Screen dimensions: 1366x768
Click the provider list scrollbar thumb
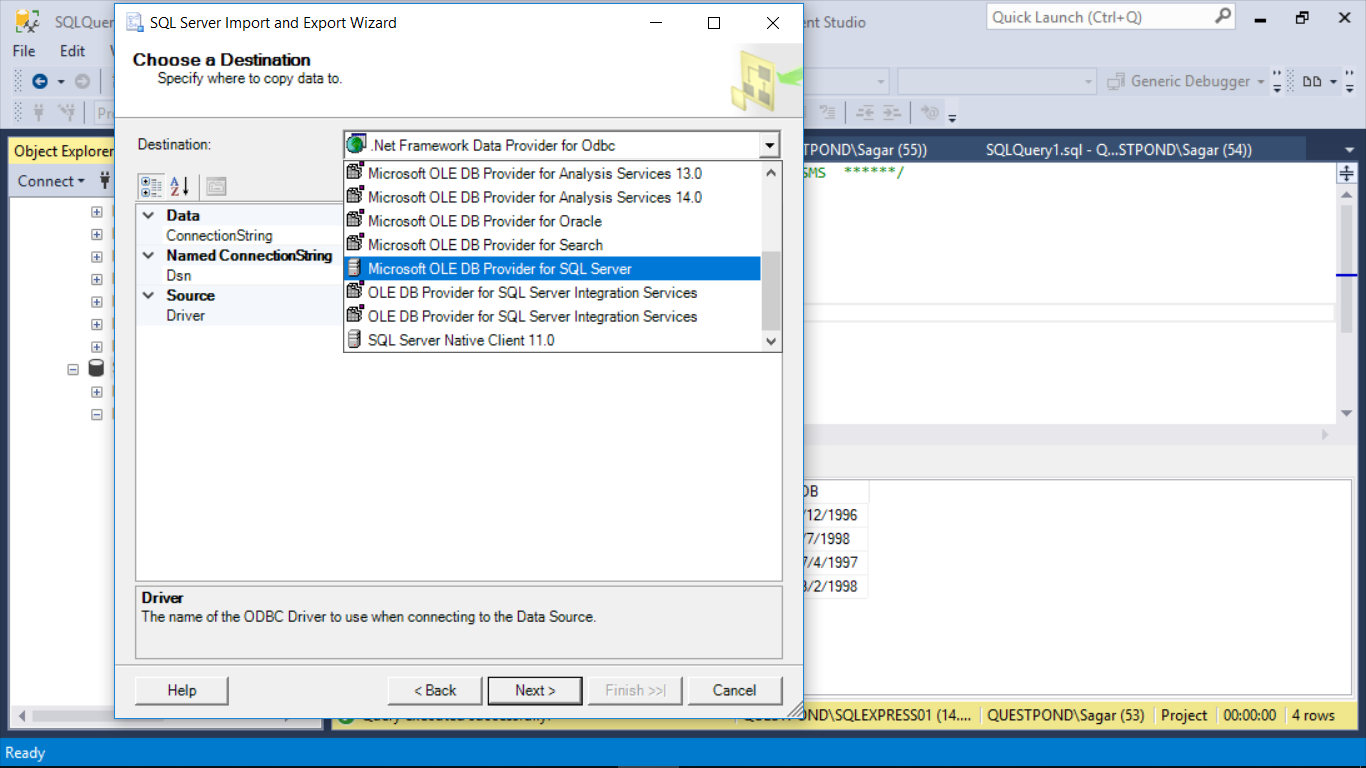(x=771, y=290)
